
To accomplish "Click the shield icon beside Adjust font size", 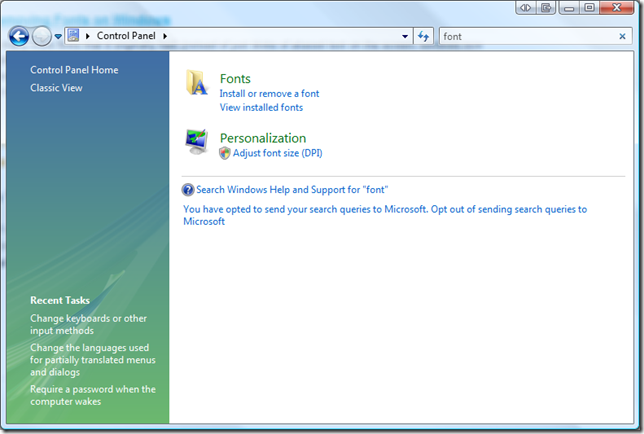I will coord(225,153).
